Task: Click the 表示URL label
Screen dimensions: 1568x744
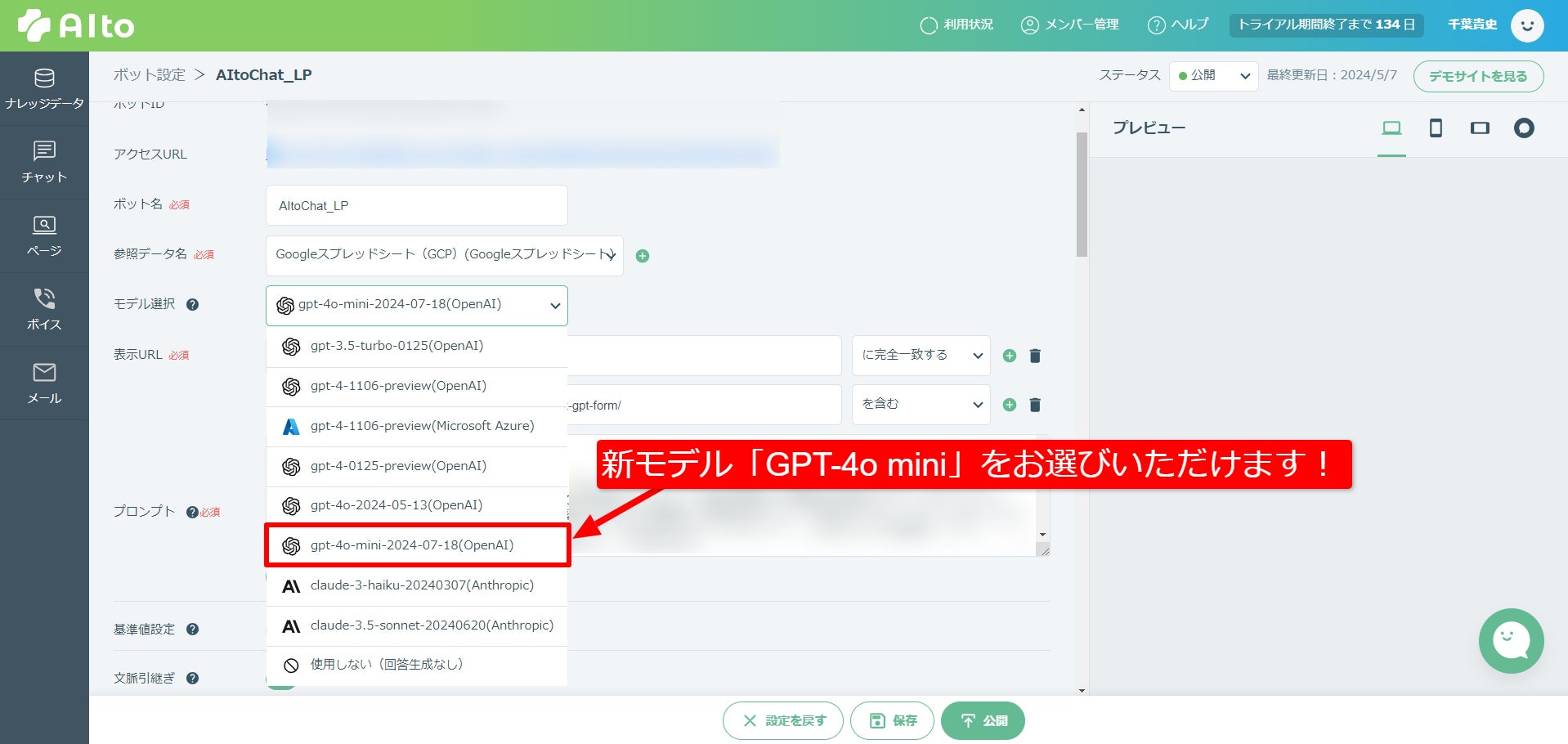Action: pos(137,355)
